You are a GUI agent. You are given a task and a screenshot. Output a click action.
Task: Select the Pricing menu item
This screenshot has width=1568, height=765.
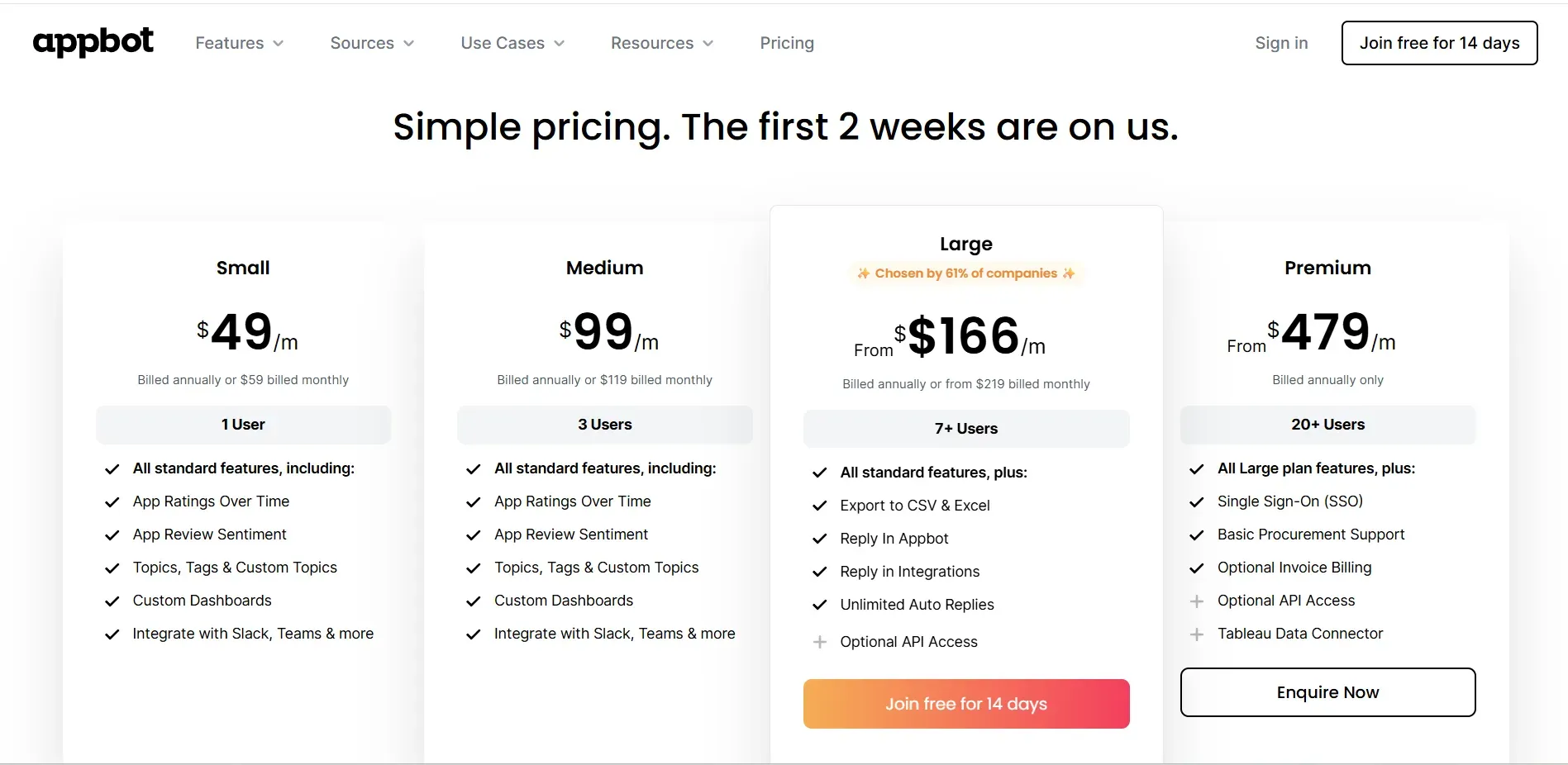[x=786, y=43]
